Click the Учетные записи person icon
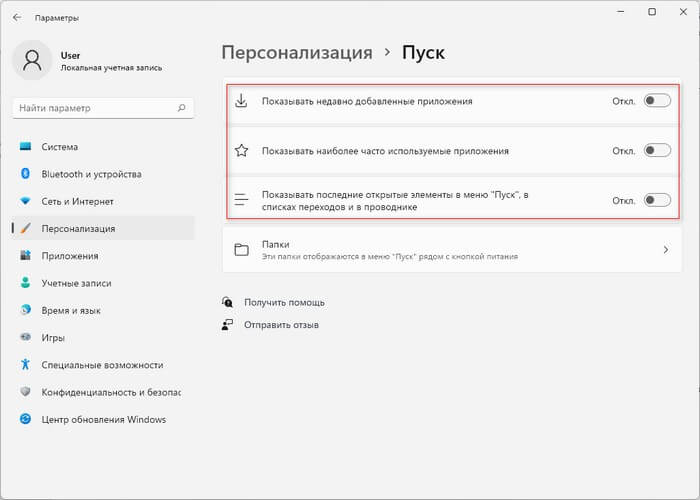This screenshot has height=500, width=700. click(25, 283)
